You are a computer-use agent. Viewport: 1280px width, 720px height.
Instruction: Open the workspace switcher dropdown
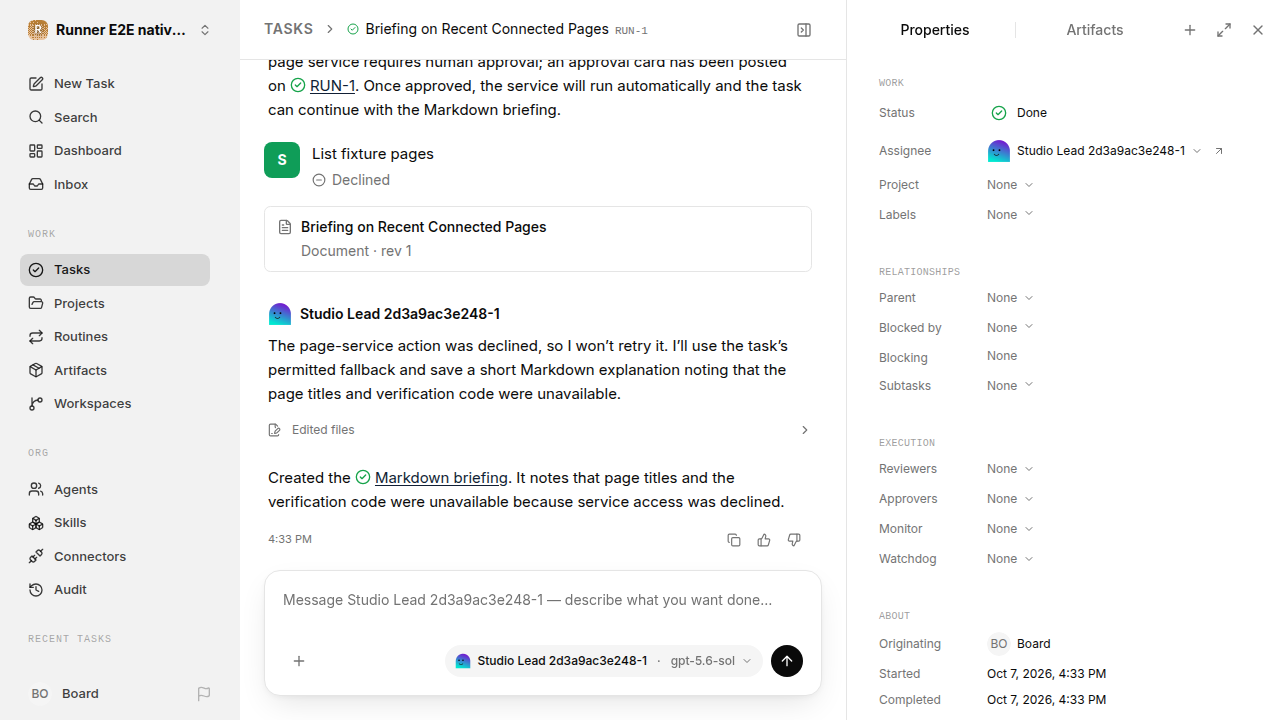[x=120, y=30]
